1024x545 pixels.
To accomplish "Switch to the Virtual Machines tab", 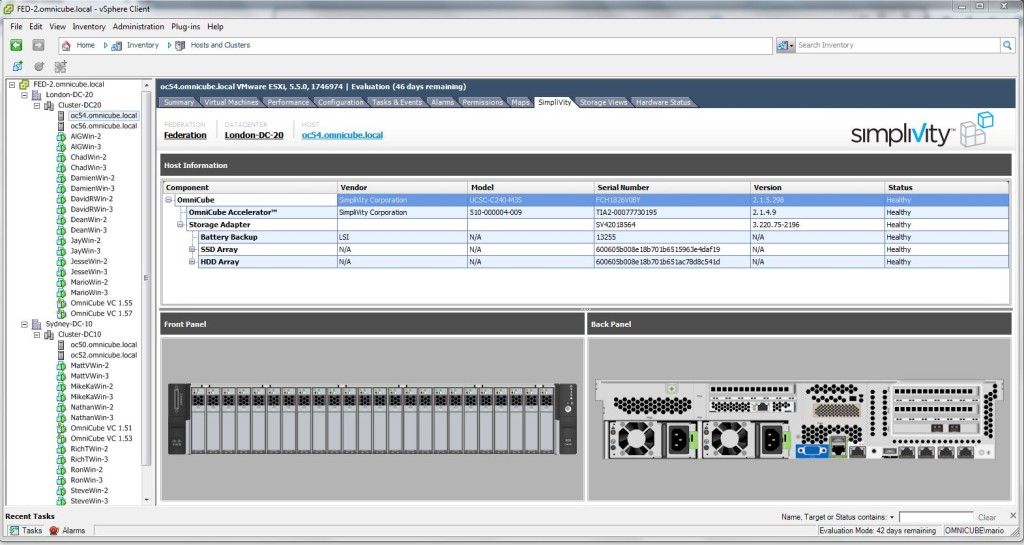I will point(231,102).
